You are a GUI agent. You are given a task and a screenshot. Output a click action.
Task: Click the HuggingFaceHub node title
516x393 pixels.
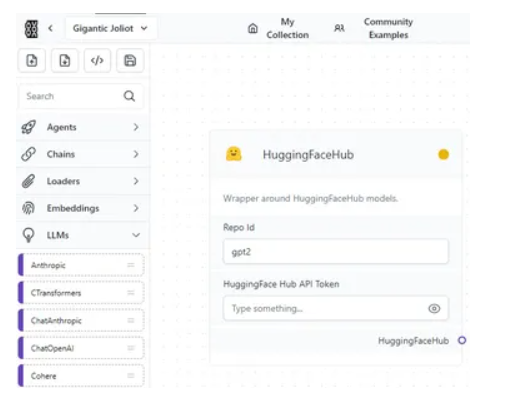(308, 155)
